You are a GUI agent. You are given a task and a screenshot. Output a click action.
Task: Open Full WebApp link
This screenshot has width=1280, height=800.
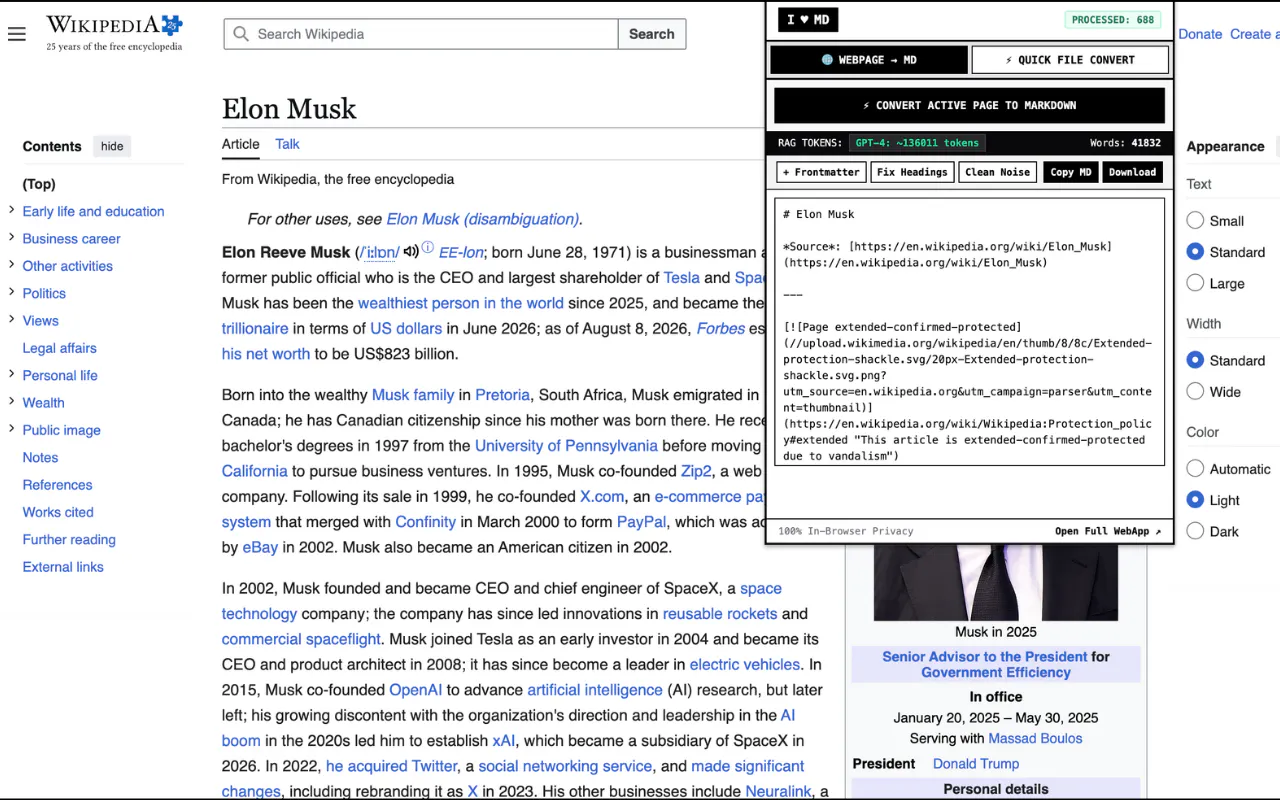point(1108,531)
